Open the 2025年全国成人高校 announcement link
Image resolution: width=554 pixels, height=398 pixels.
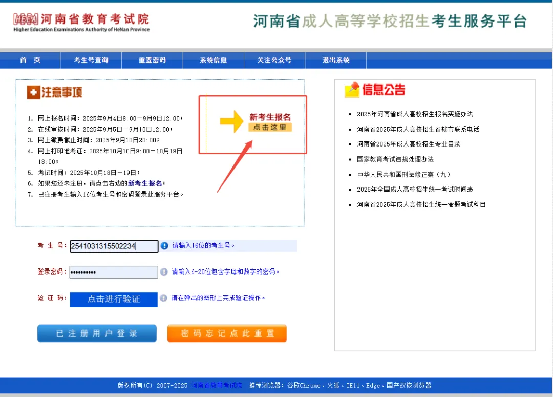tap(414, 189)
